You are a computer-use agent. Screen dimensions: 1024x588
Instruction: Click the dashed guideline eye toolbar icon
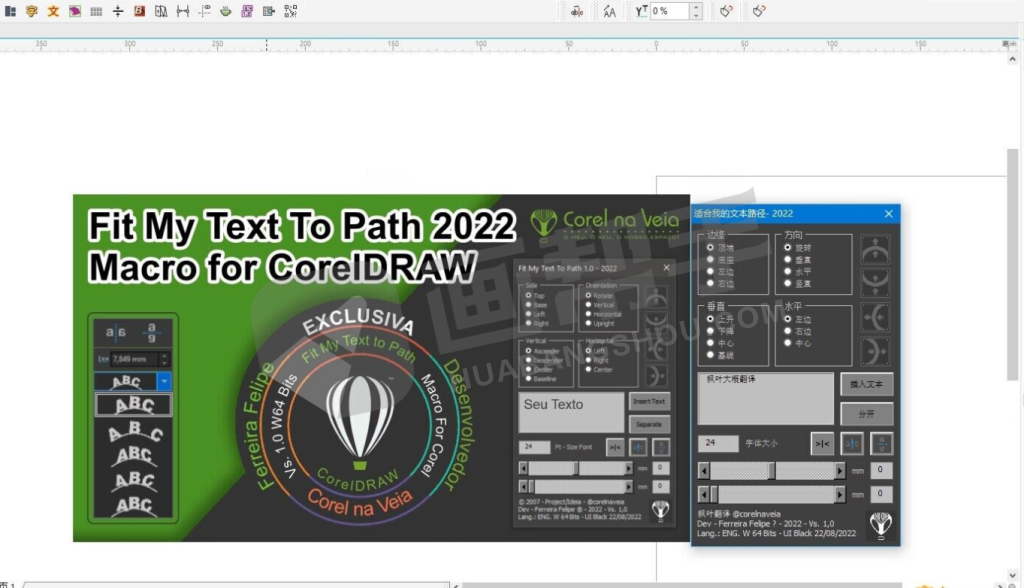(x=204, y=11)
